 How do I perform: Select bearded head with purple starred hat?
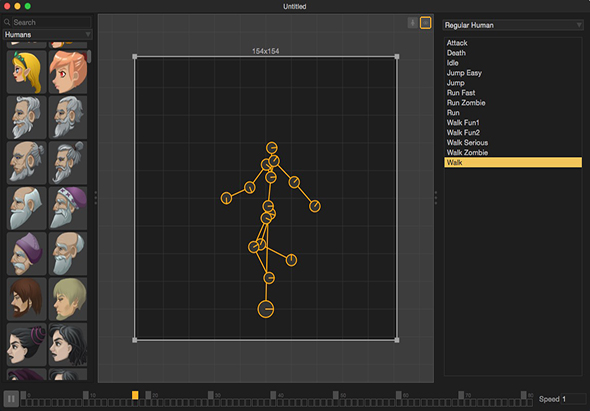[68, 209]
